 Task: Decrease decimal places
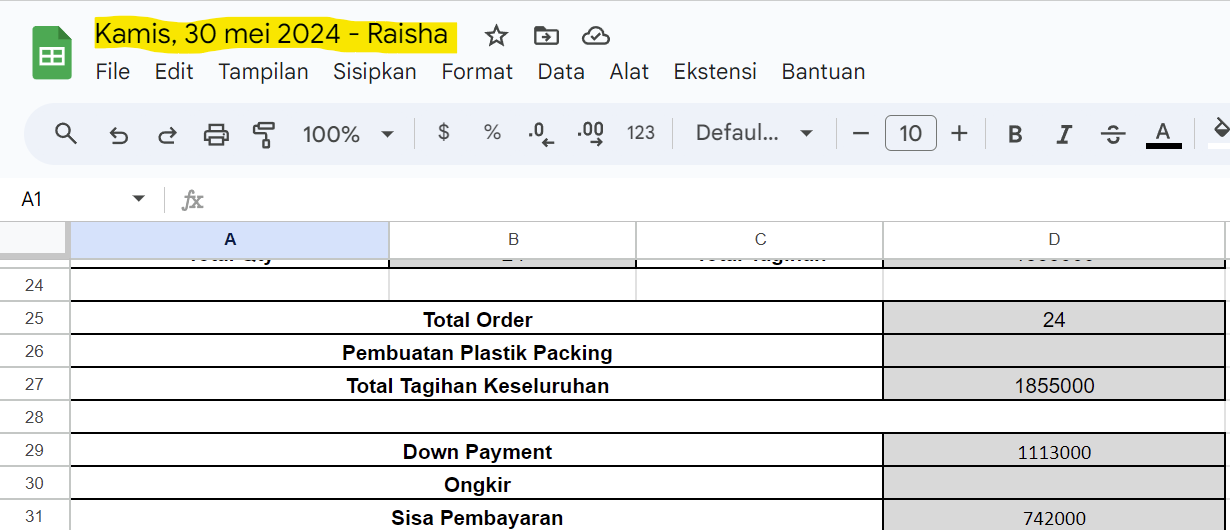[541, 134]
